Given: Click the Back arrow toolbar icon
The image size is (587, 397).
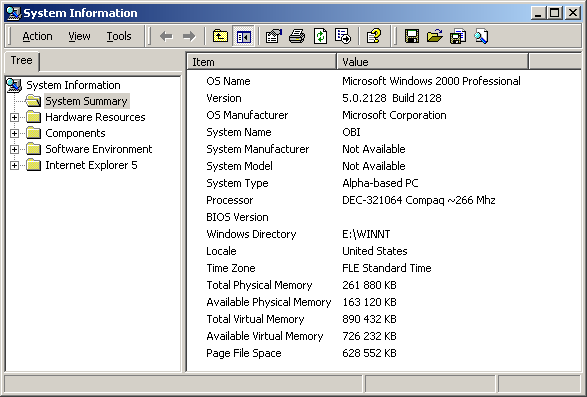Looking at the screenshot, I should (x=166, y=36).
